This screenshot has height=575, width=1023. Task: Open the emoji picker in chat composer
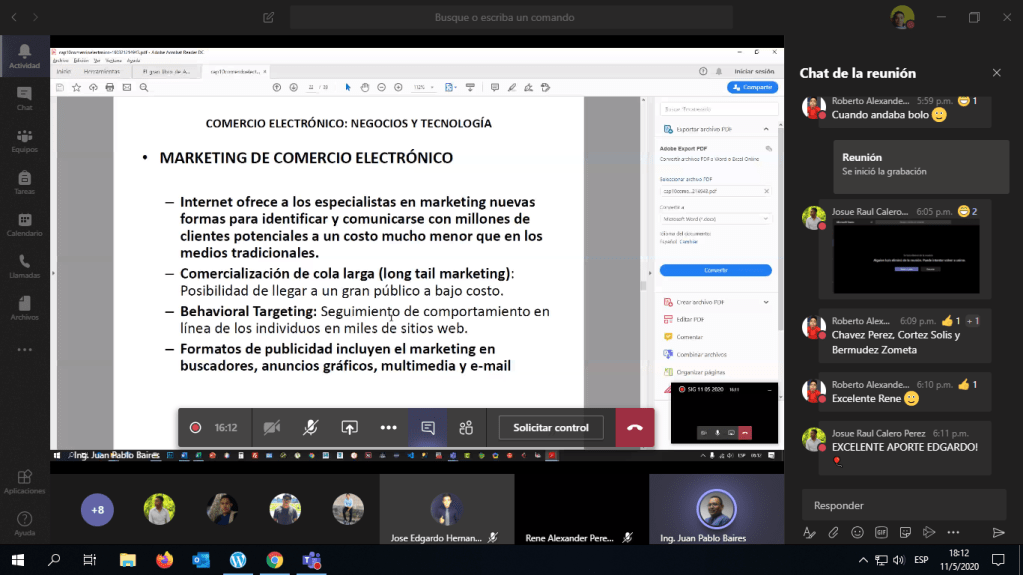pos(857,532)
